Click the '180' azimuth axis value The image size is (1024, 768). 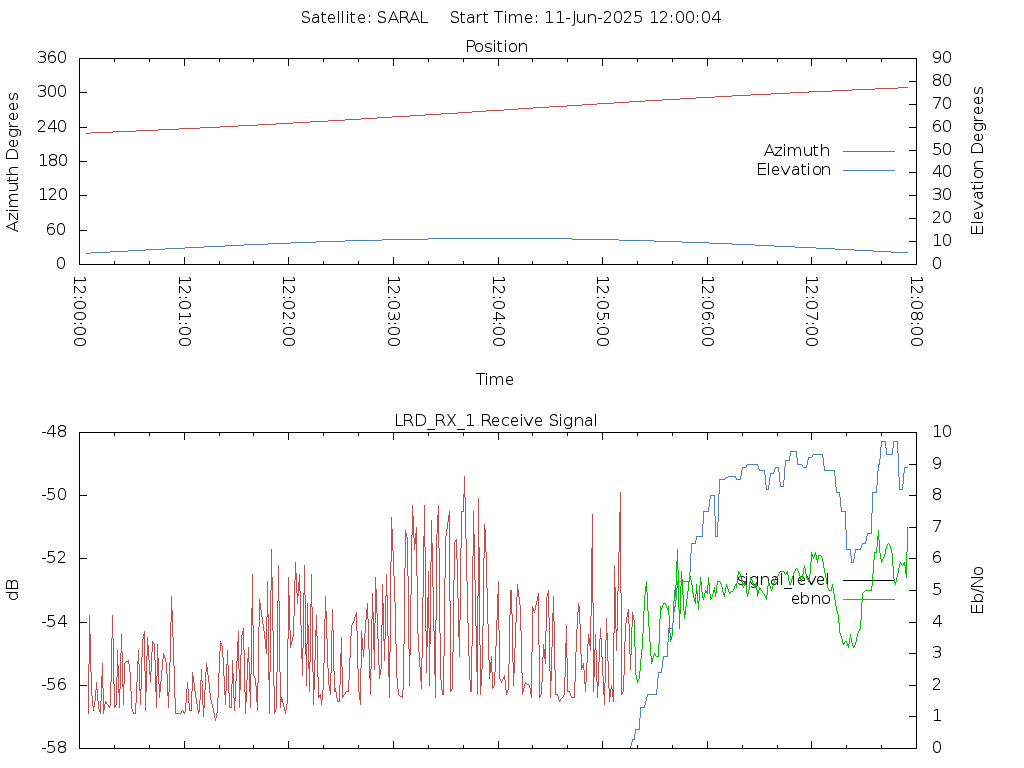pyautogui.click(x=52, y=161)
